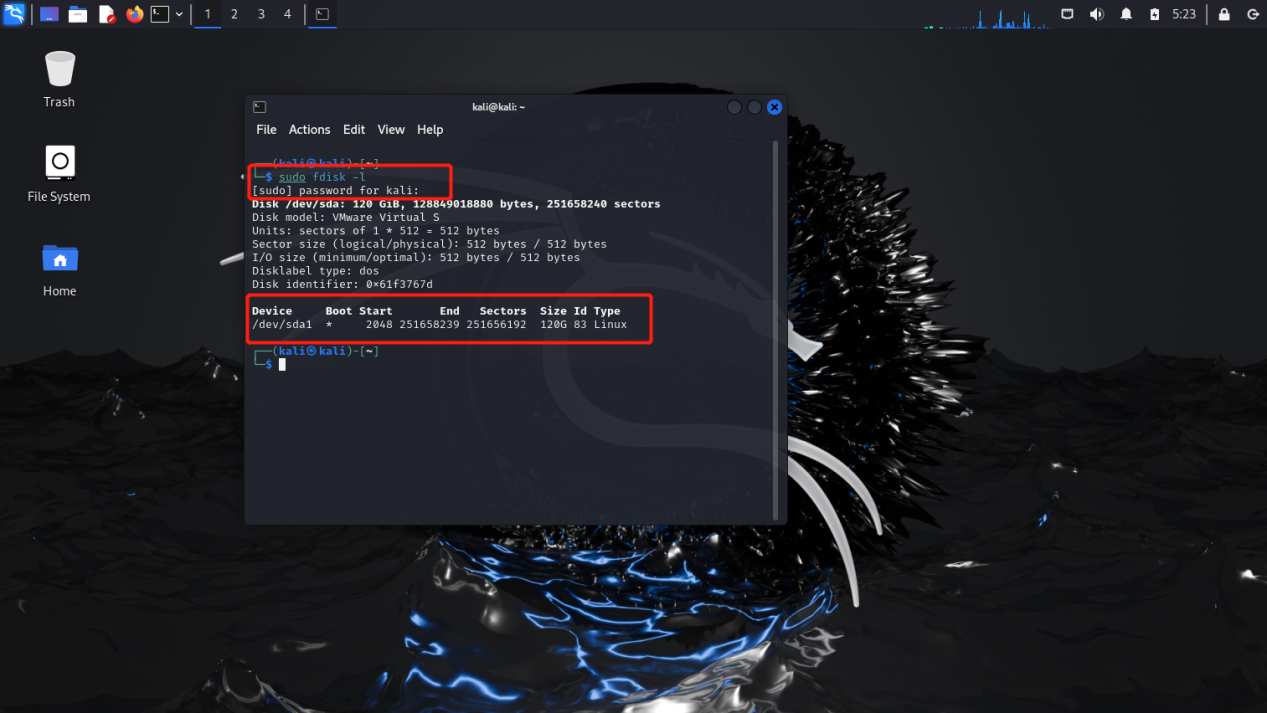Lock the screen with the padlock icon
The height and width of the screenshot is (713, 1267).
(1225, 14)
